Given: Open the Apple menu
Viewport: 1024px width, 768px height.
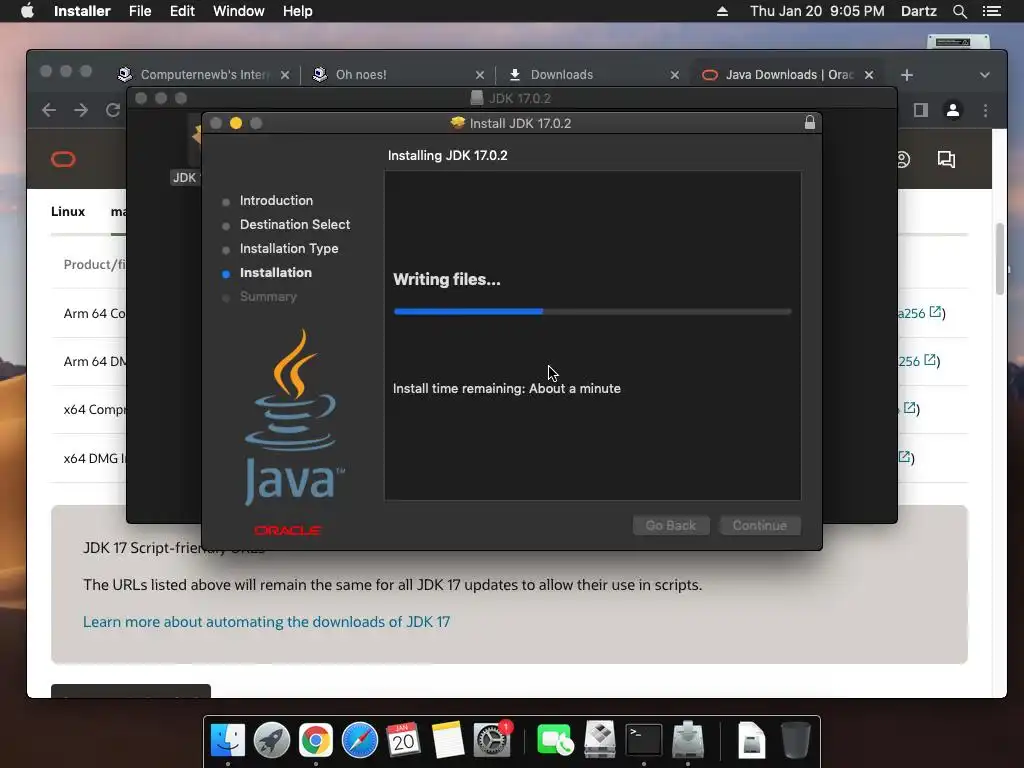Looking at the screenshot, I should (27, 11).
